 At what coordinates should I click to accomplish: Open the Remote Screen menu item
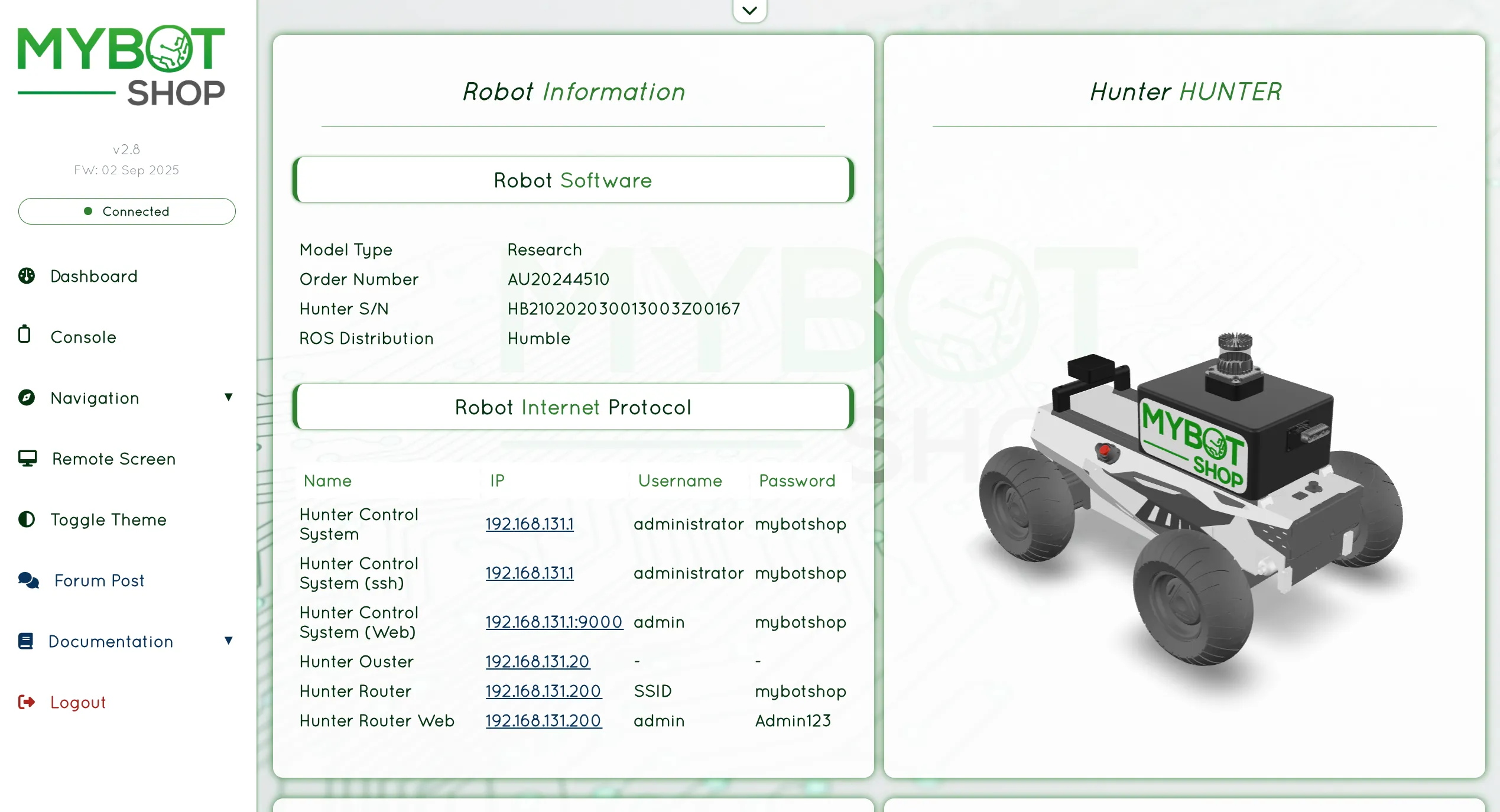113,459
